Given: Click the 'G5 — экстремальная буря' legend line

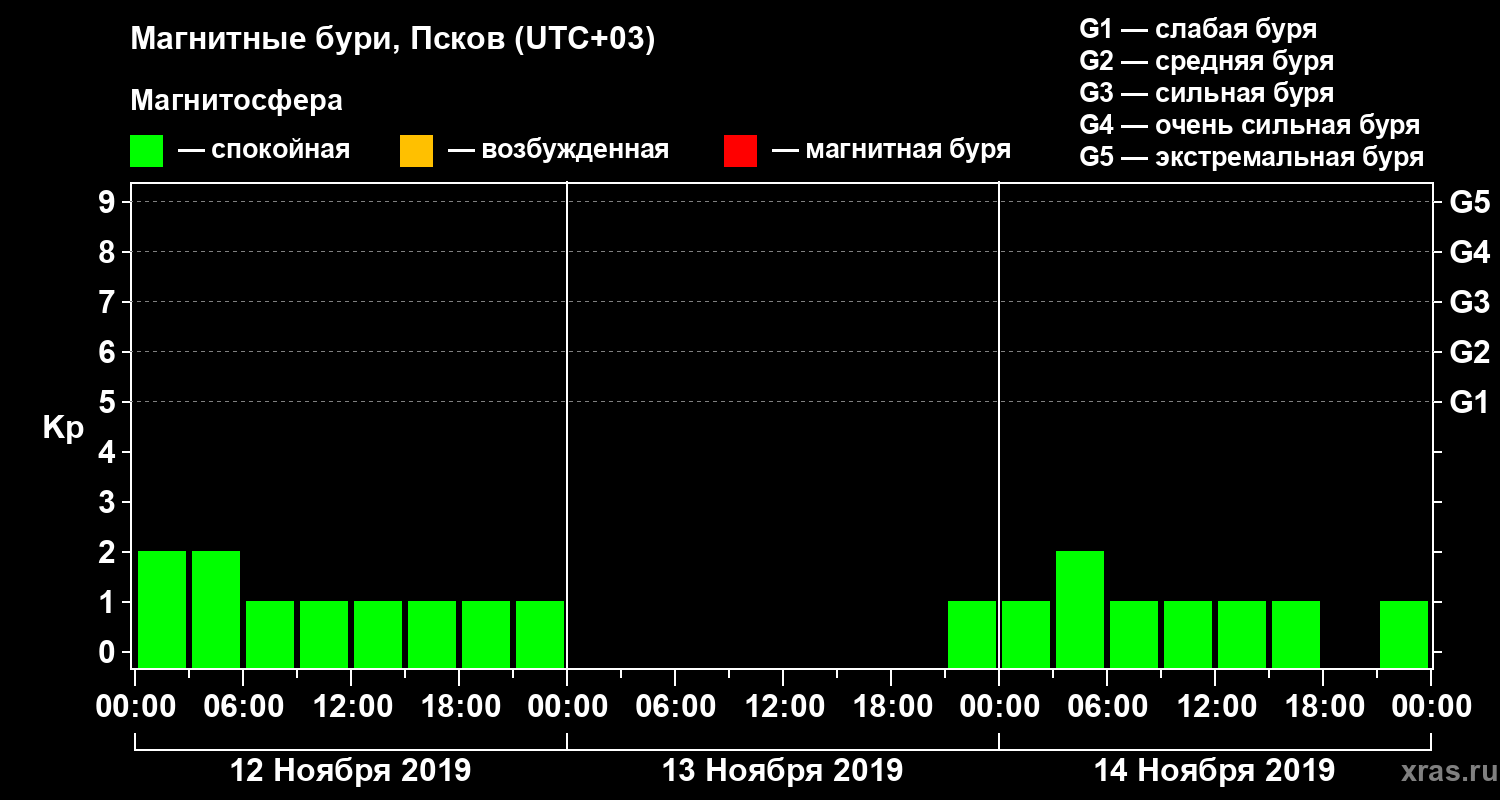Looking at the screenshot, I should 1251,157.
